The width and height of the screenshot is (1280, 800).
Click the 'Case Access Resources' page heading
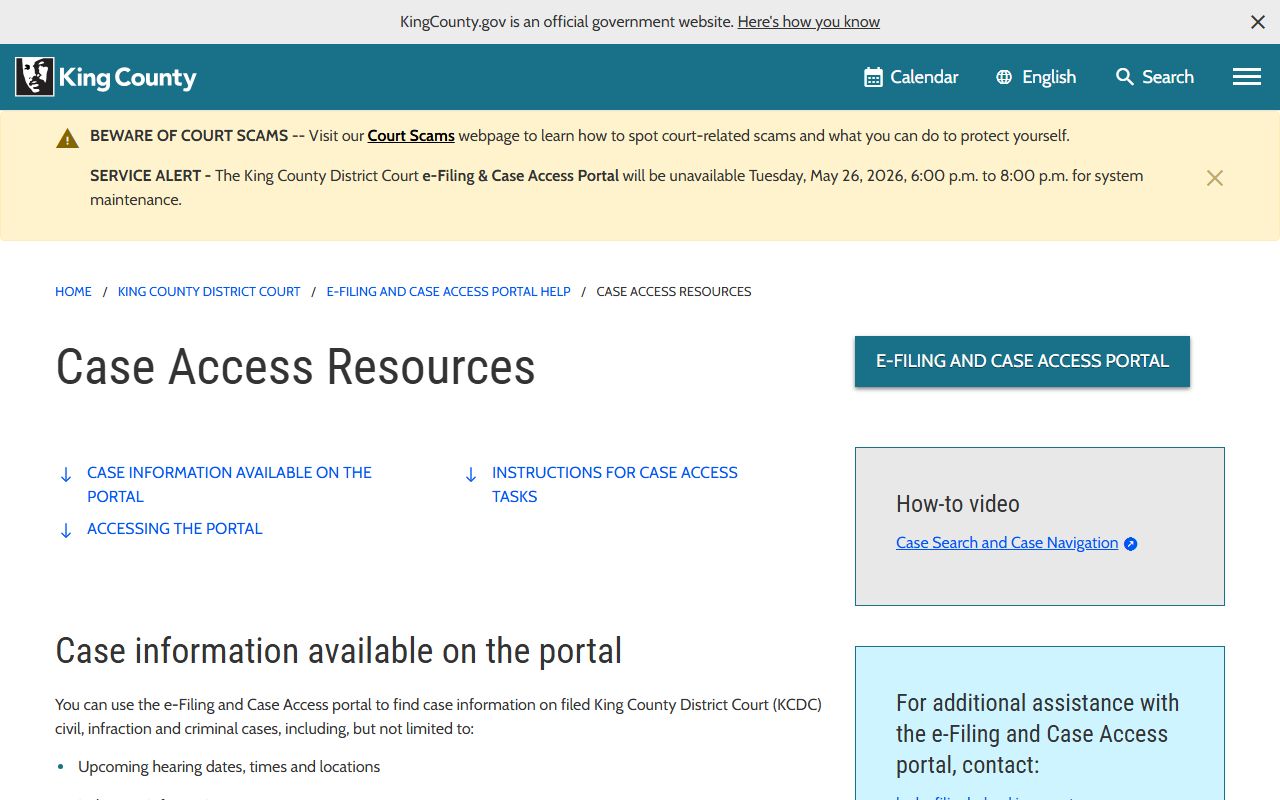pos(295,367)
